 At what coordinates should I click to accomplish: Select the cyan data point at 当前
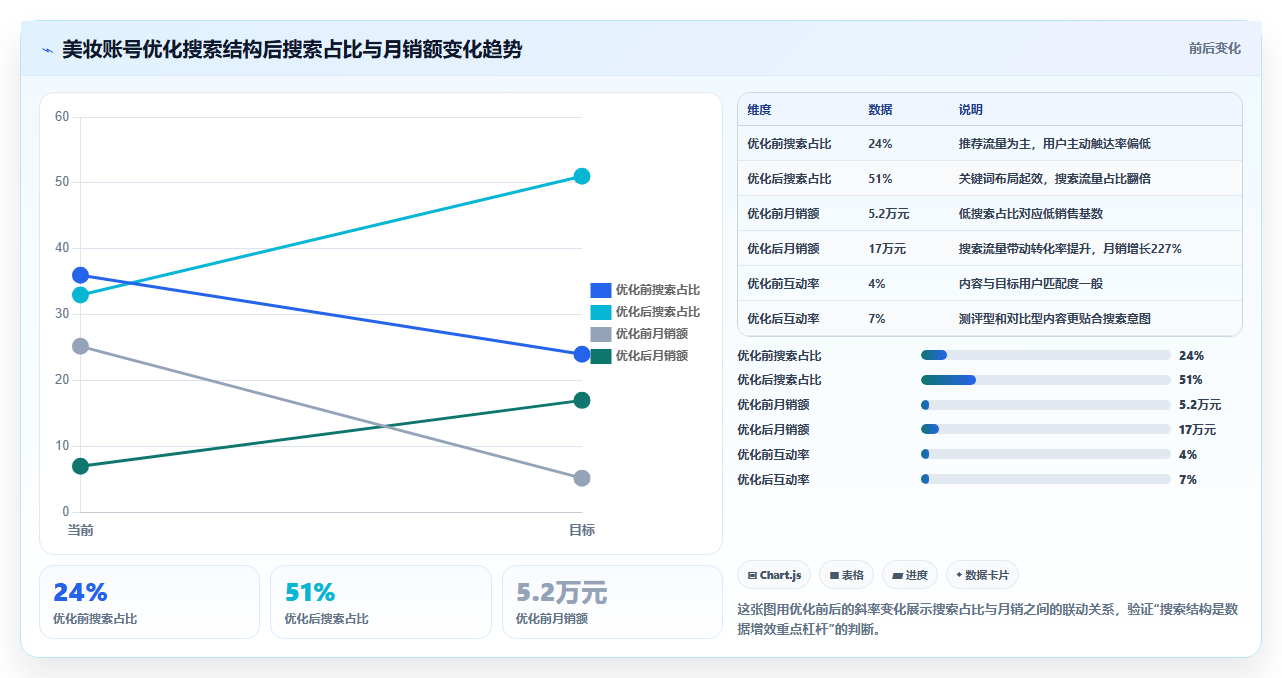(81, 295)
